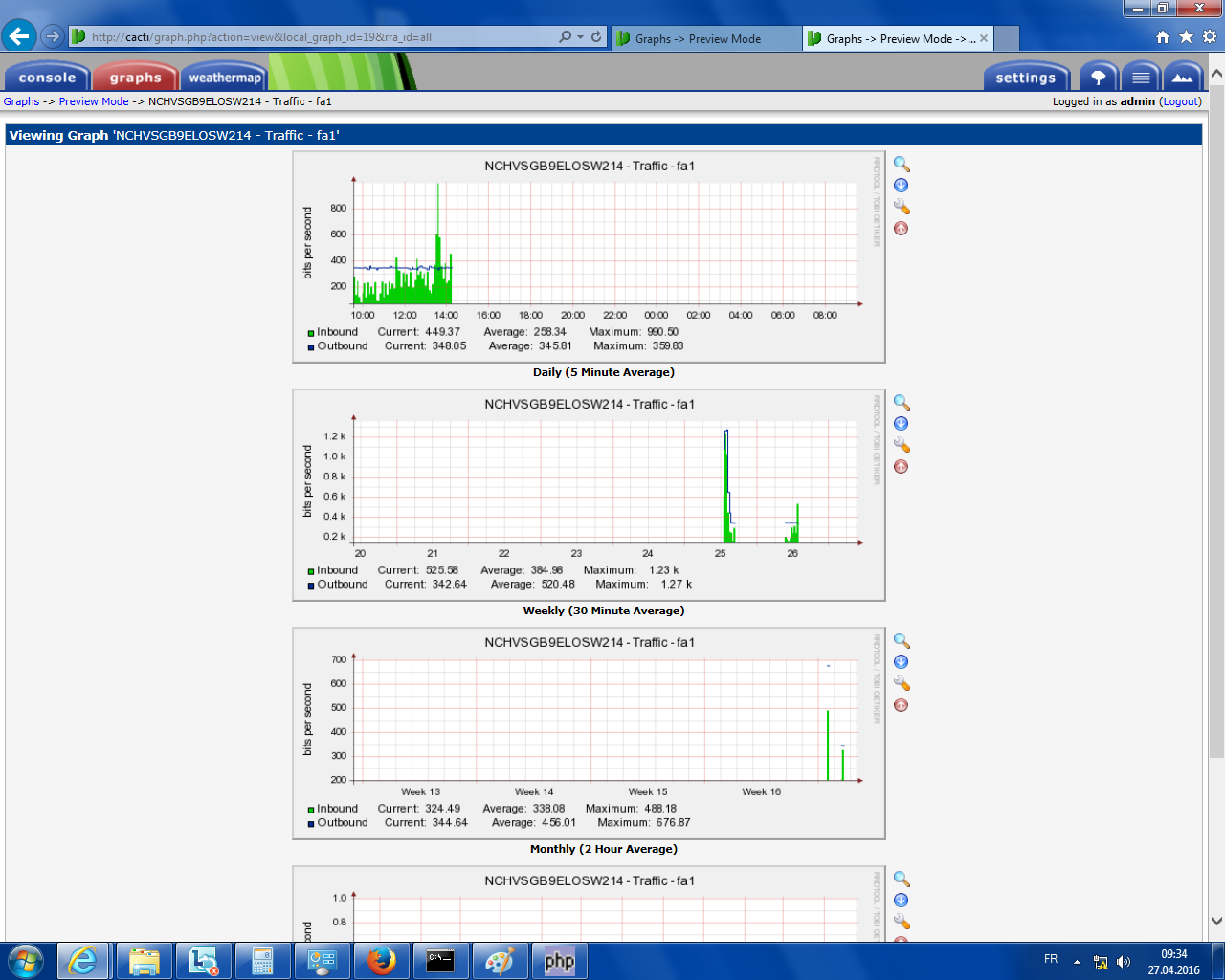Zoom the bottom yearly graph with magnifier
This screenshot has width=1225, height=980.
point(902,880)
